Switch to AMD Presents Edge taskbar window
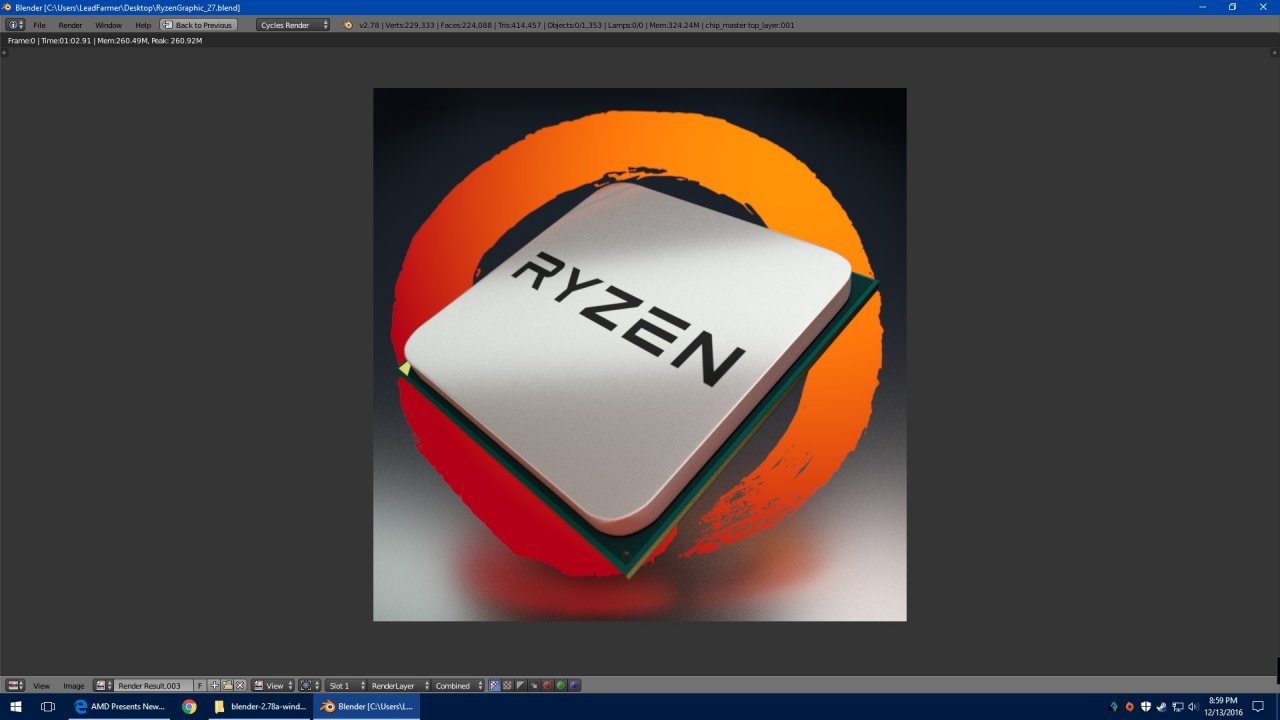Viewport: 1280px width, 720px height. tap(120, 706)
